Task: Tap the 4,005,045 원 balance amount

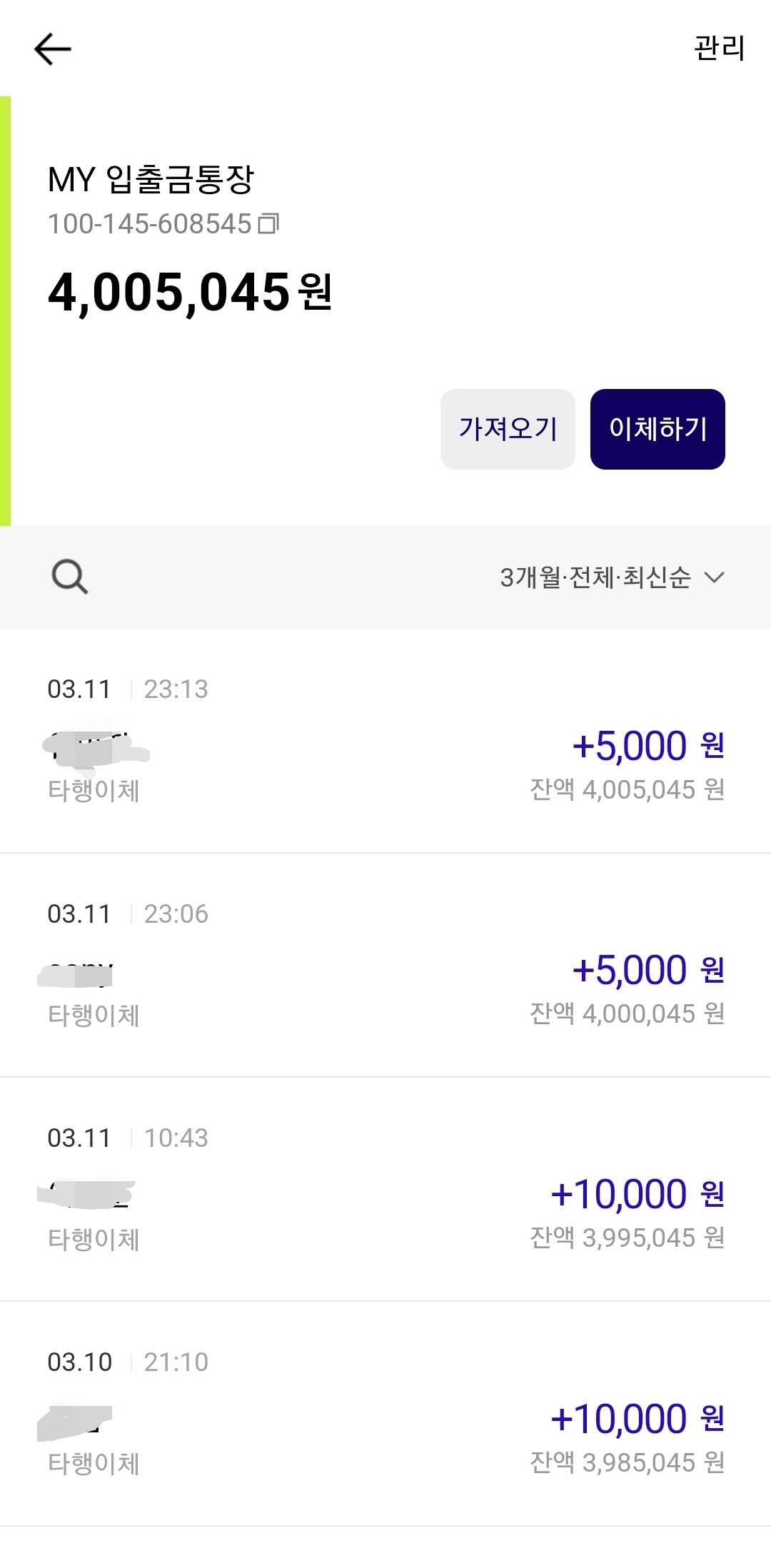Action: tap(190, 293)
